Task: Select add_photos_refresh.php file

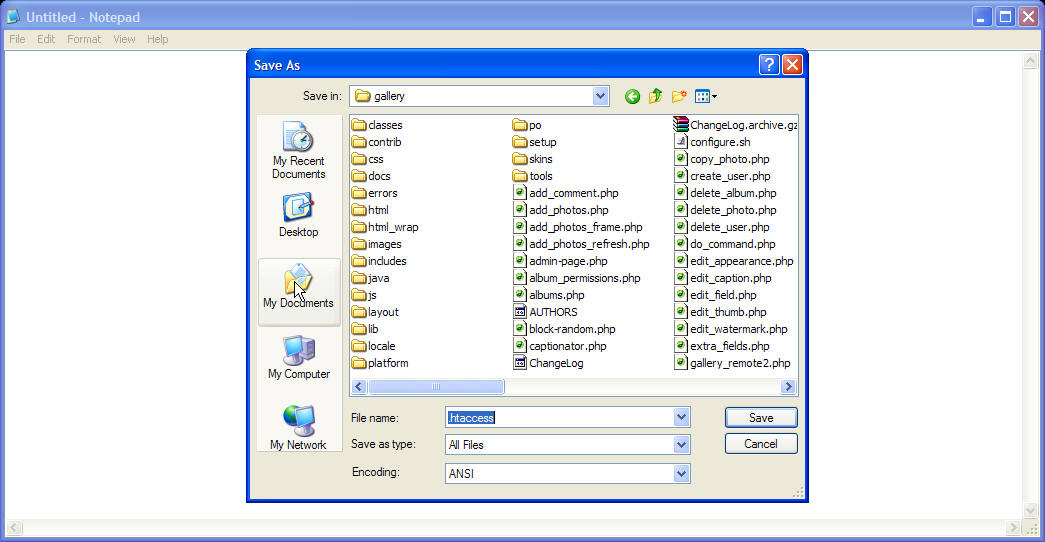Action: pos(582,244)
